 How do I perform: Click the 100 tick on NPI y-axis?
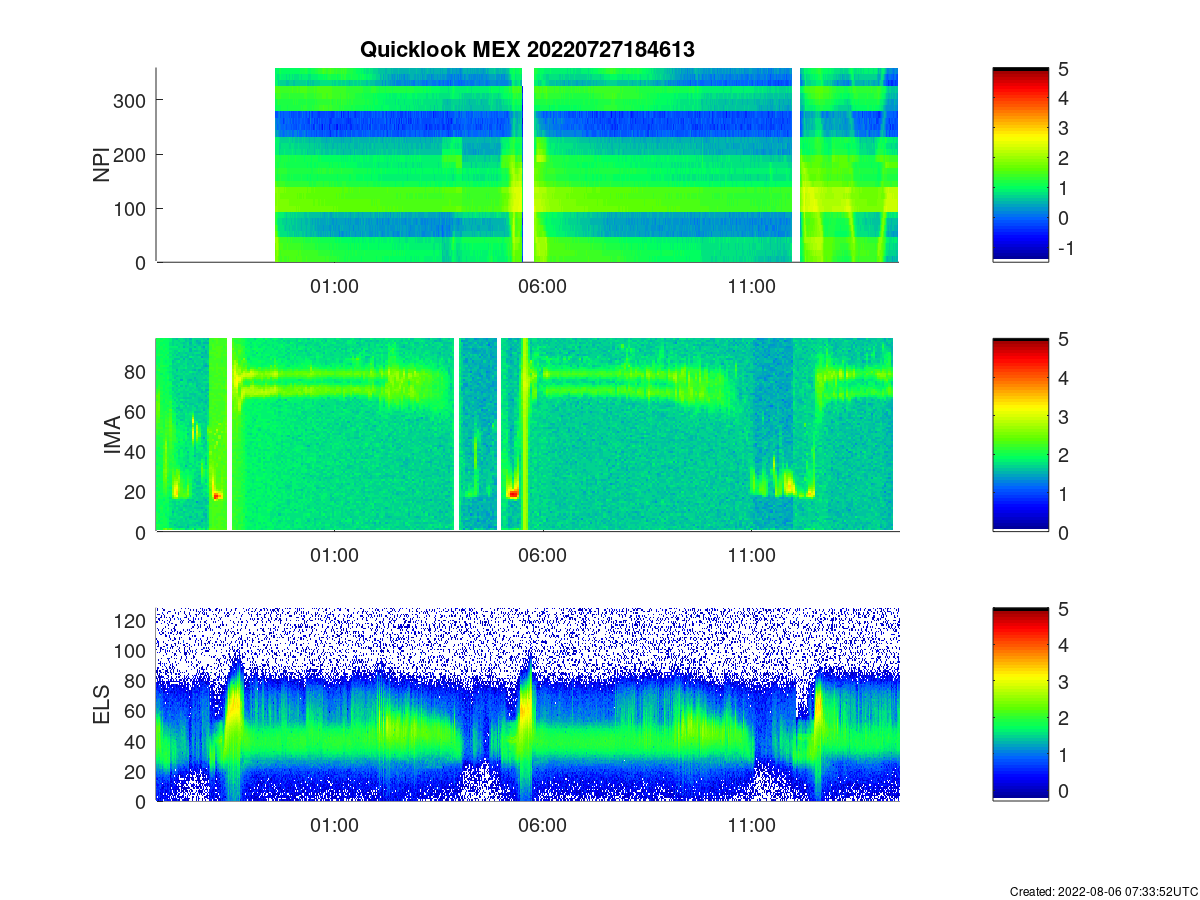[x=132, y=208]
